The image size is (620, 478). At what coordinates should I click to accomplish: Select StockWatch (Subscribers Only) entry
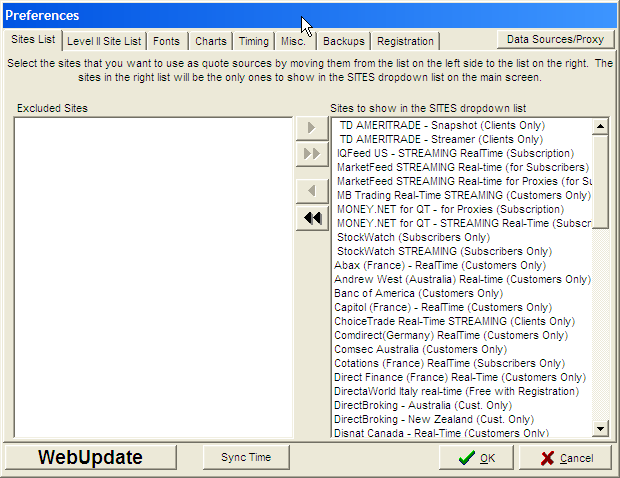(461, 237)
